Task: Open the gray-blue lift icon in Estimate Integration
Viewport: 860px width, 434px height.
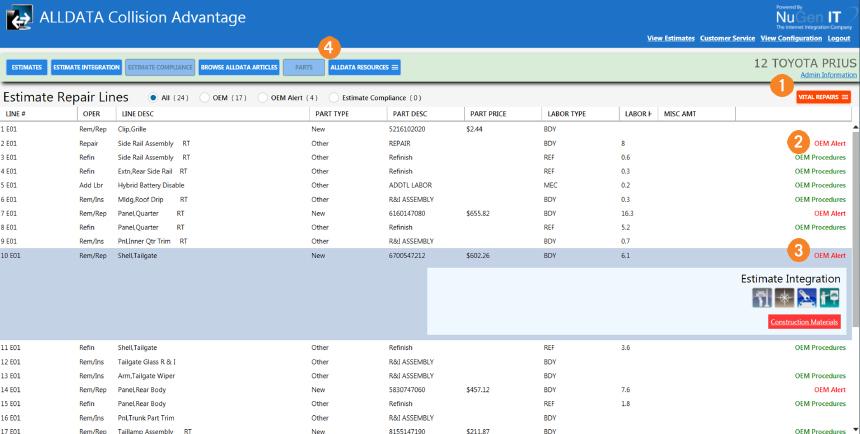Action: (x=762, y=297)
